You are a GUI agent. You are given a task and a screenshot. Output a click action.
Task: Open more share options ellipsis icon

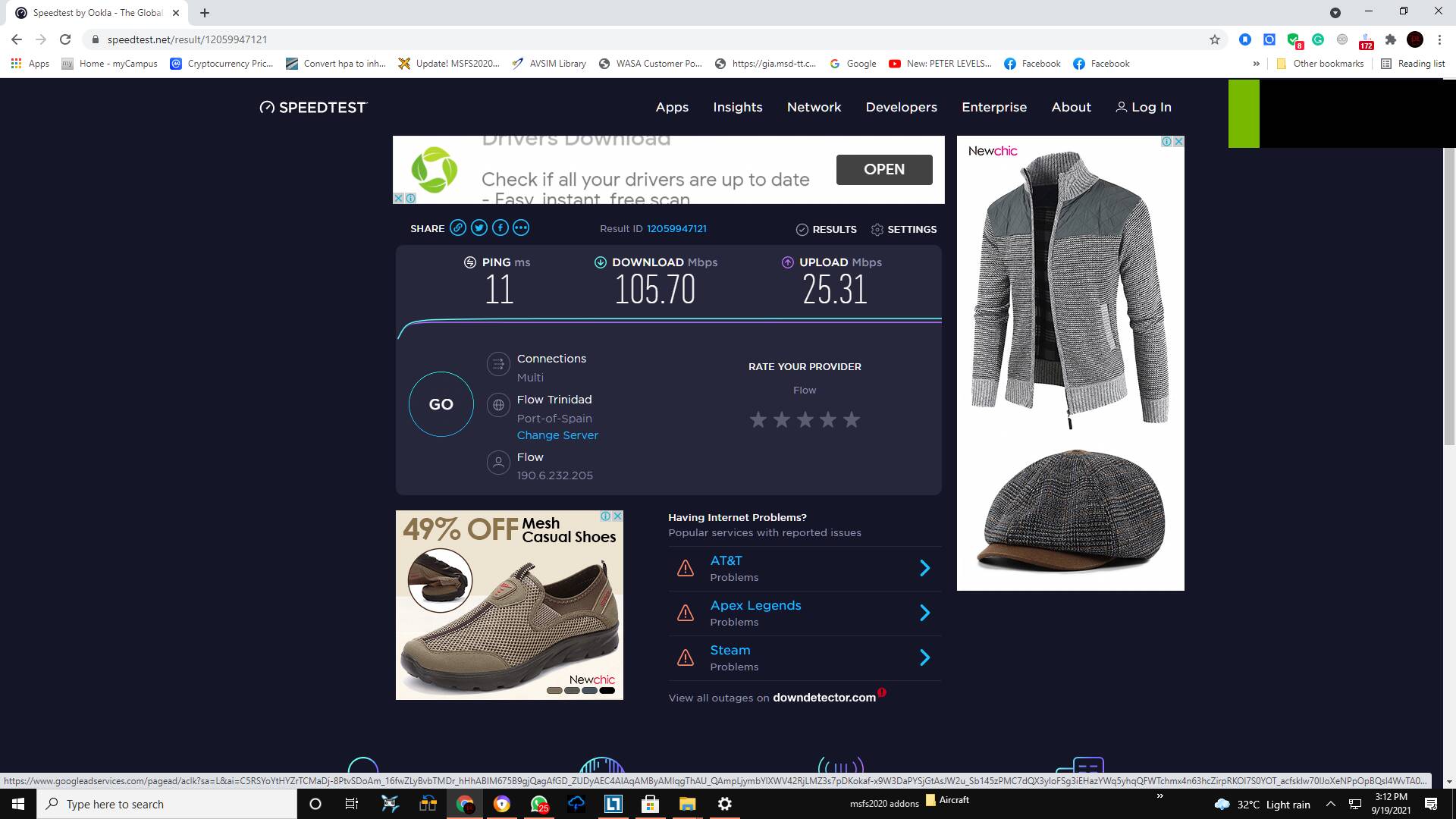(x=521, y=227)
